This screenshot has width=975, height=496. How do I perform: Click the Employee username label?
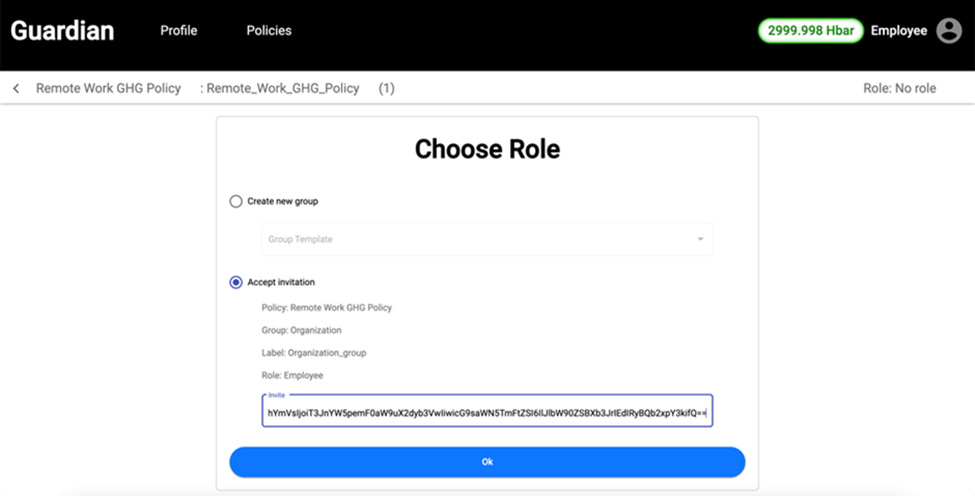pos(899,31)
